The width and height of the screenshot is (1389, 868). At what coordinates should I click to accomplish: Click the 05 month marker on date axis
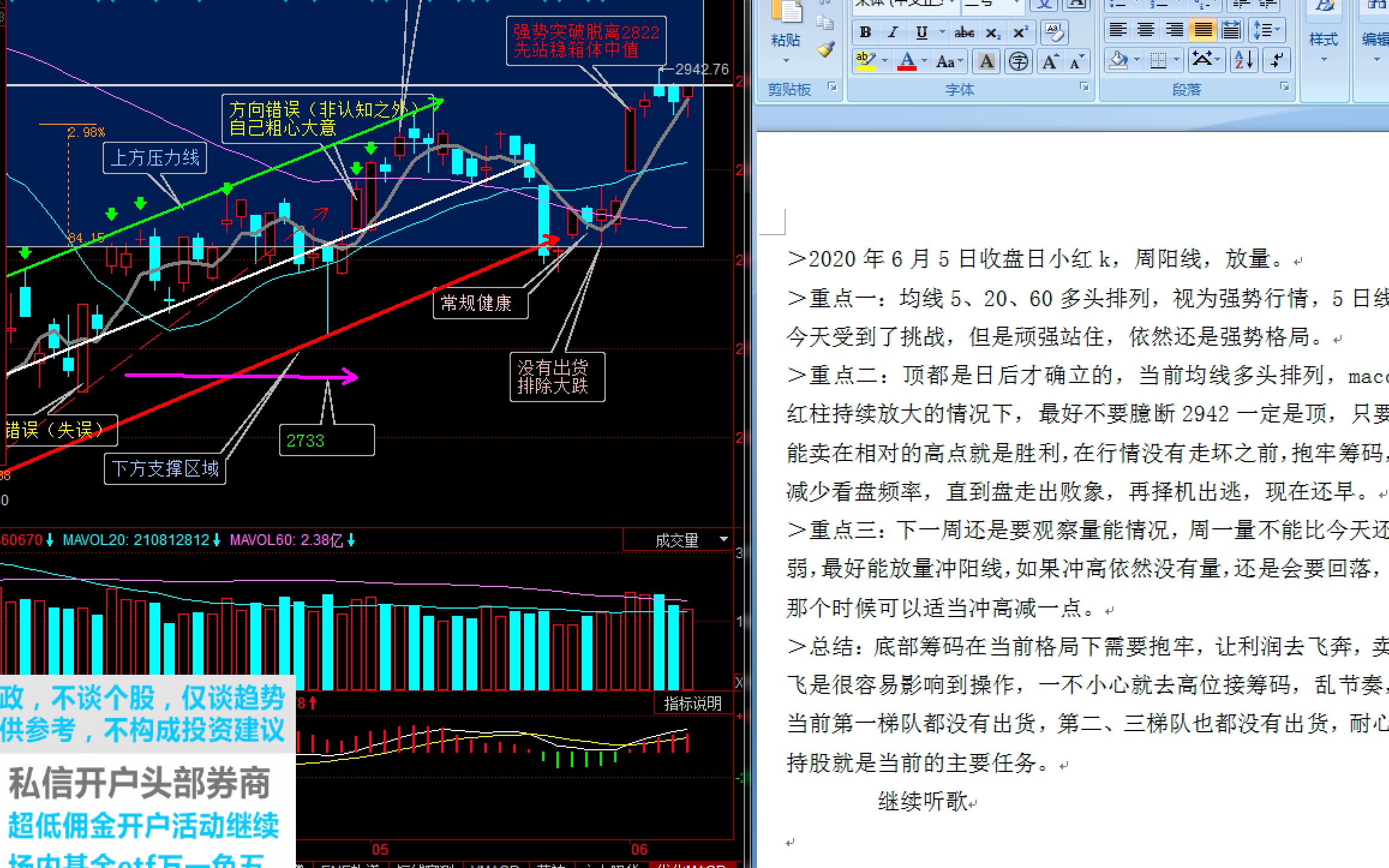click(x=380, y=849)
